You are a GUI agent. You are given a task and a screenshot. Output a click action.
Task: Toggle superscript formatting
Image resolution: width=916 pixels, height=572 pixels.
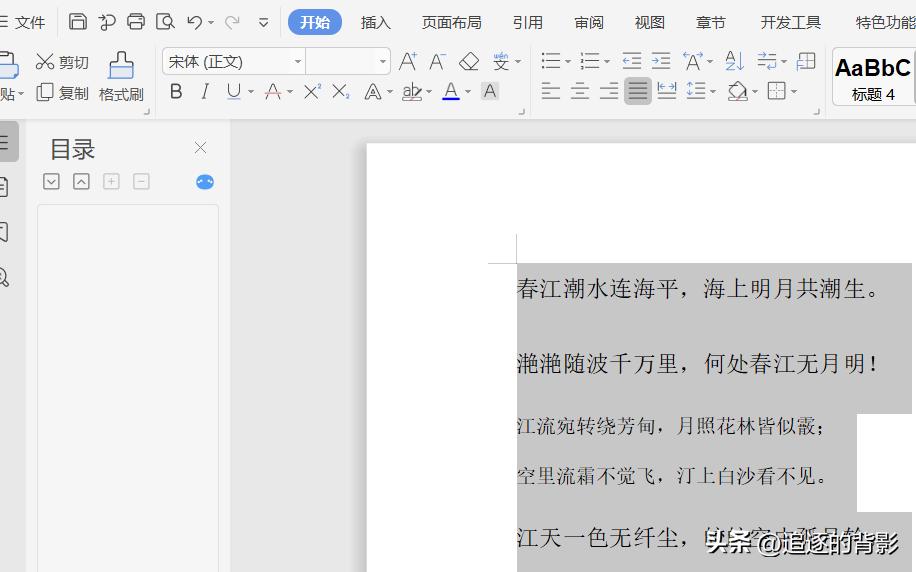[x=312, y=92]
